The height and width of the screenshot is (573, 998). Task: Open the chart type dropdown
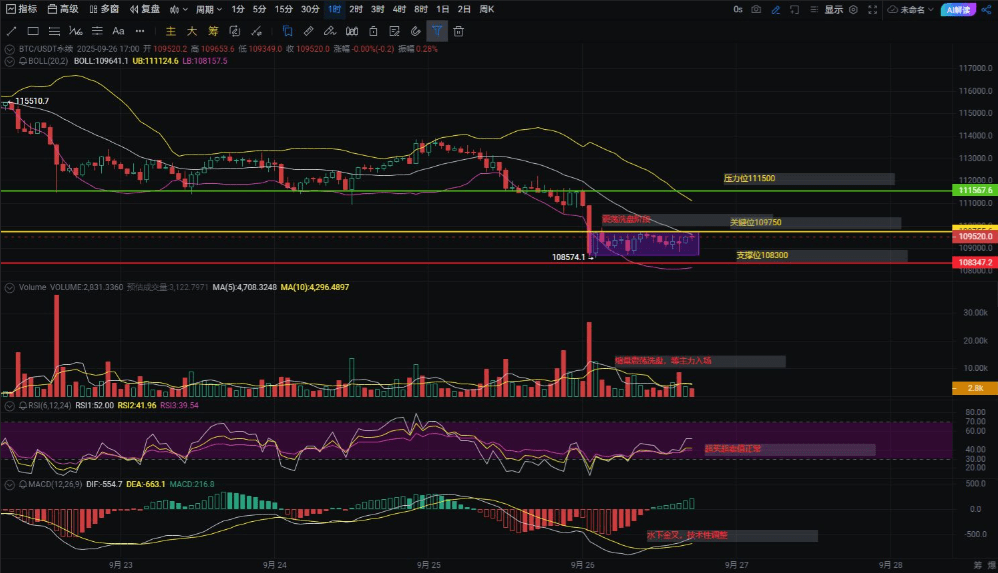tap(179, 10)
